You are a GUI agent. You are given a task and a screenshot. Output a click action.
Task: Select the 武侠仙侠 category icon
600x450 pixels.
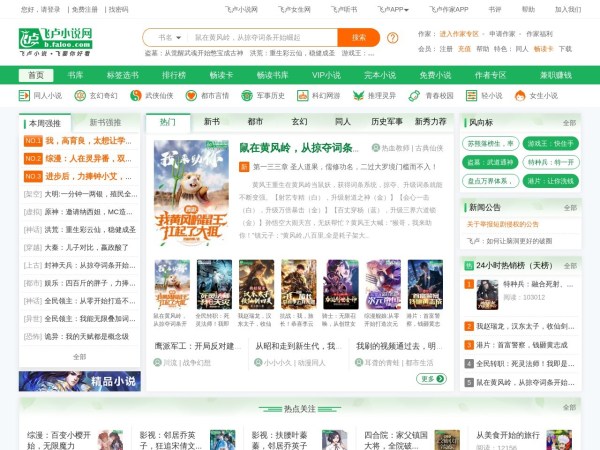137,96
